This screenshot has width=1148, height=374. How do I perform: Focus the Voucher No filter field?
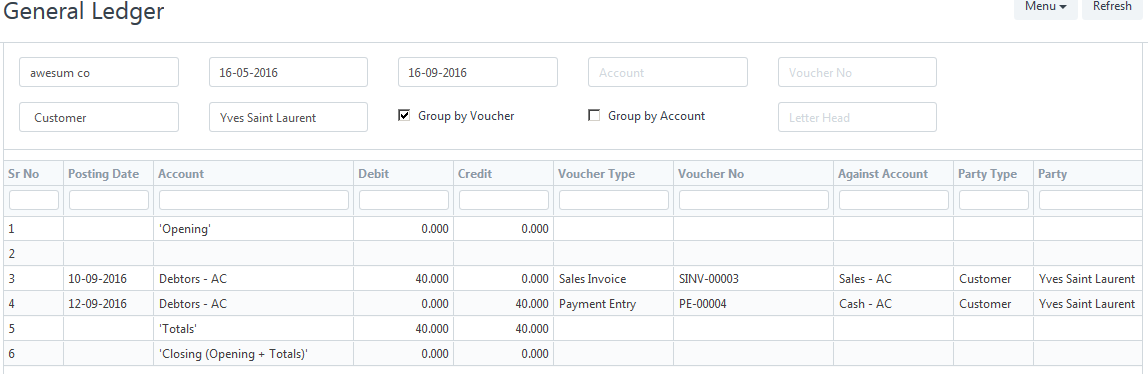click(857, 72)
